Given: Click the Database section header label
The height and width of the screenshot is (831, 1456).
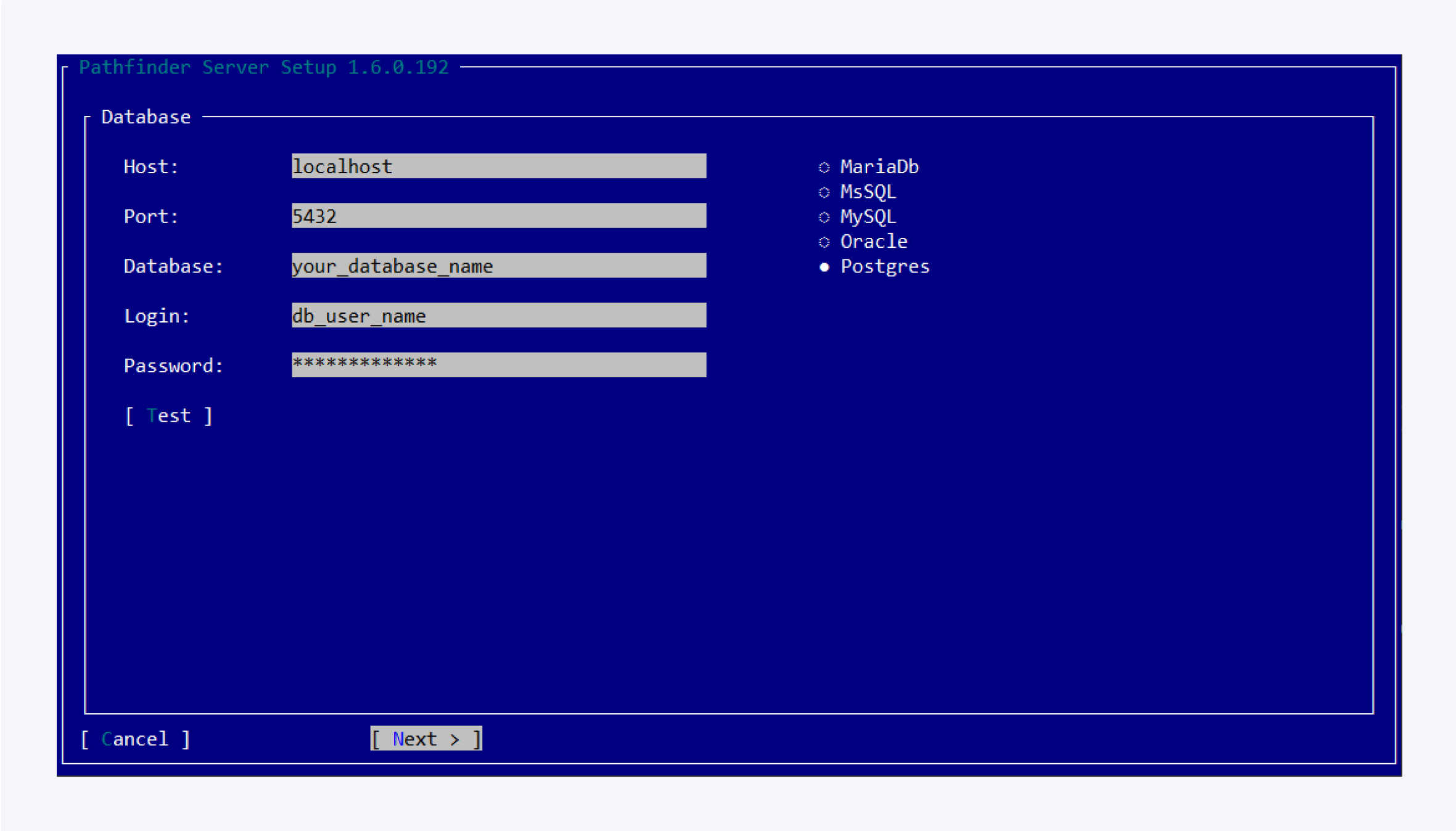Looking at the screenshot, I should point(146,117).
